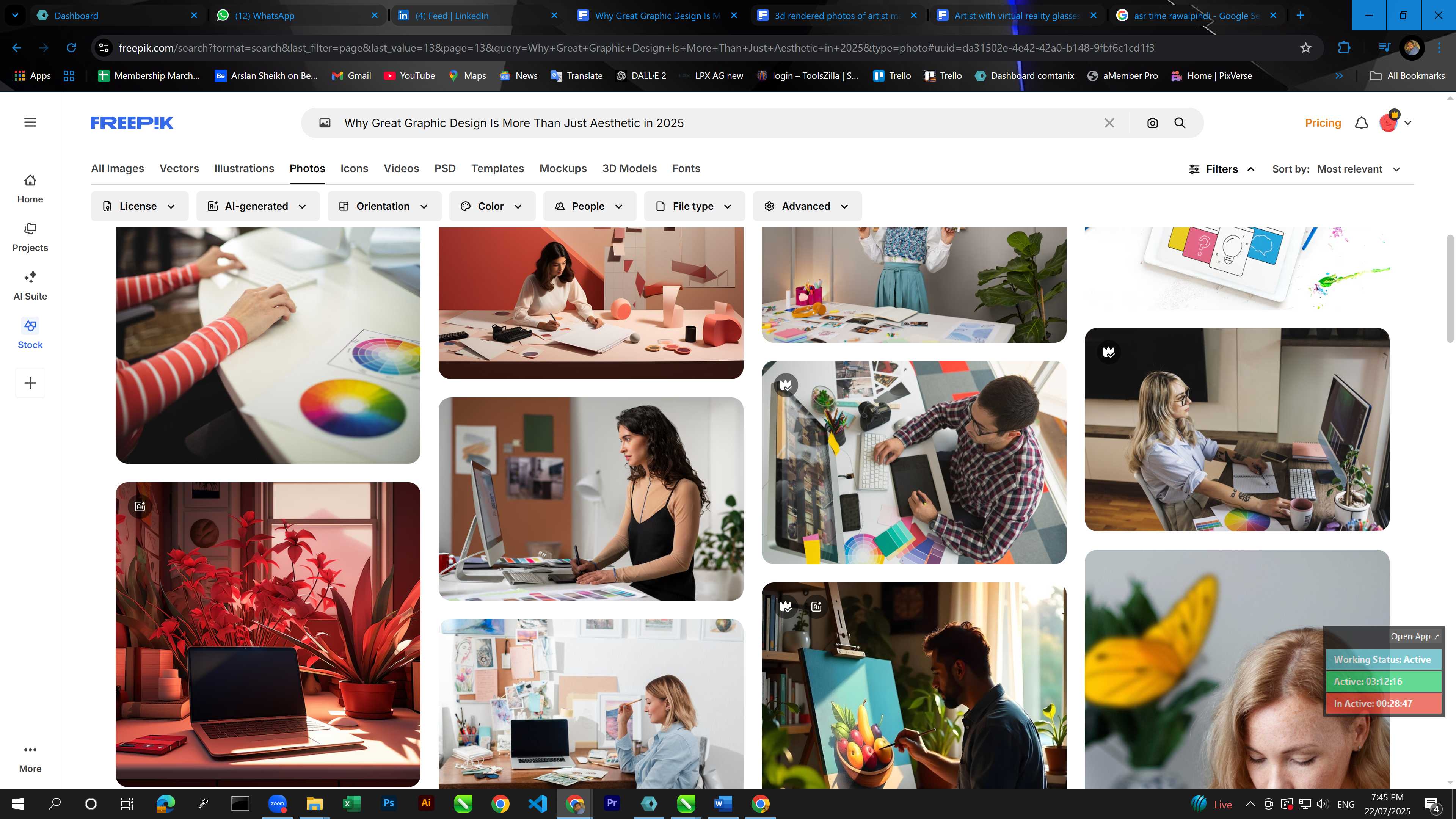Click Windows taskbar search icon
1456x819 pixels.
point(54,803)
